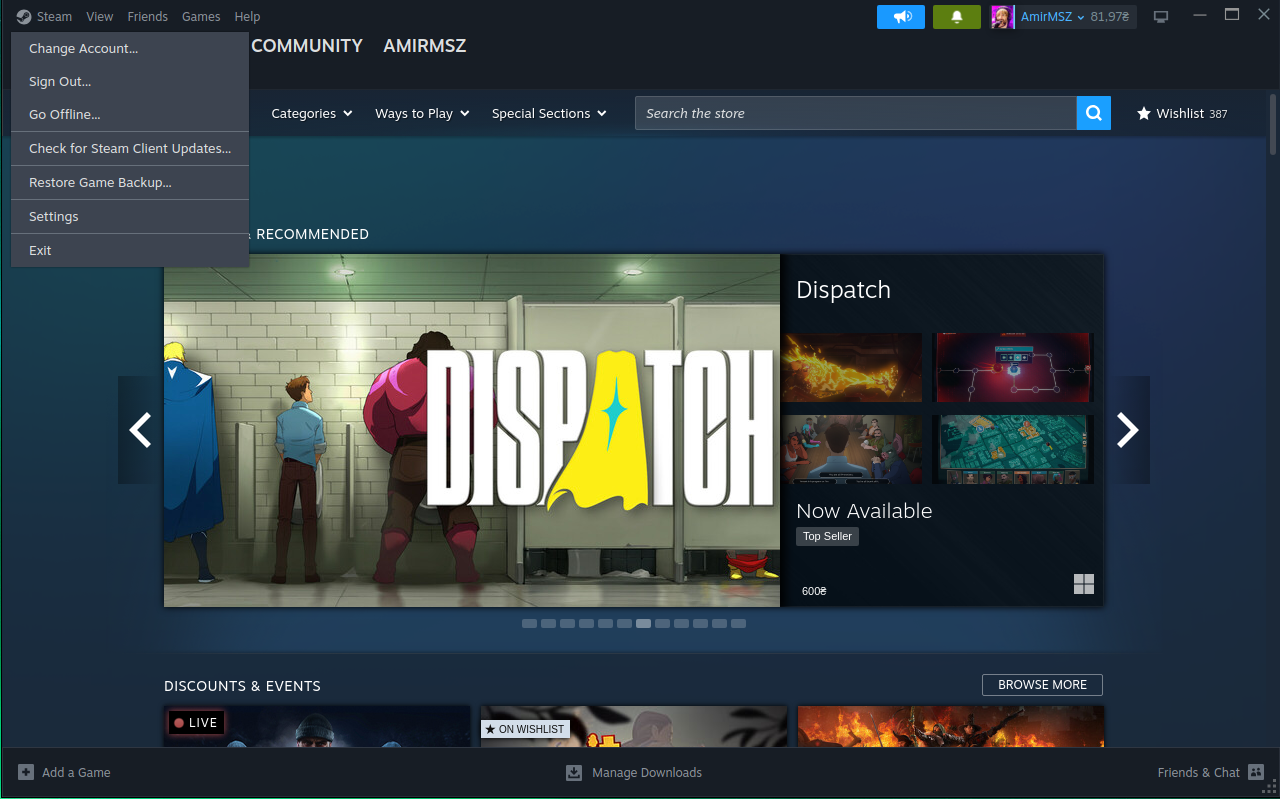Choose Go Offline from Steam menu
The width and height of the screenshot is (1280, 799).
tap(65, 115)
